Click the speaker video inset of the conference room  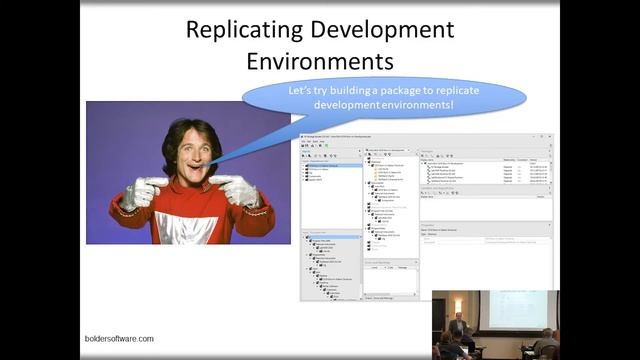(x=496, y=325)
